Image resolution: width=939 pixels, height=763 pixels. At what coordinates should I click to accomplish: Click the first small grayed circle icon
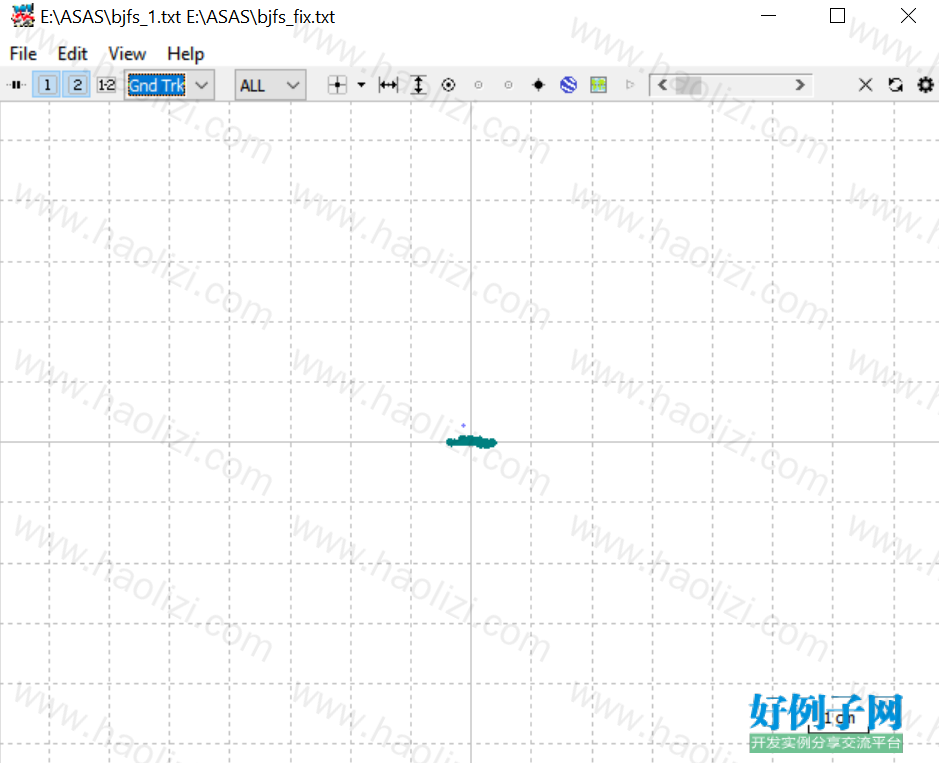[x=478, y=85]
